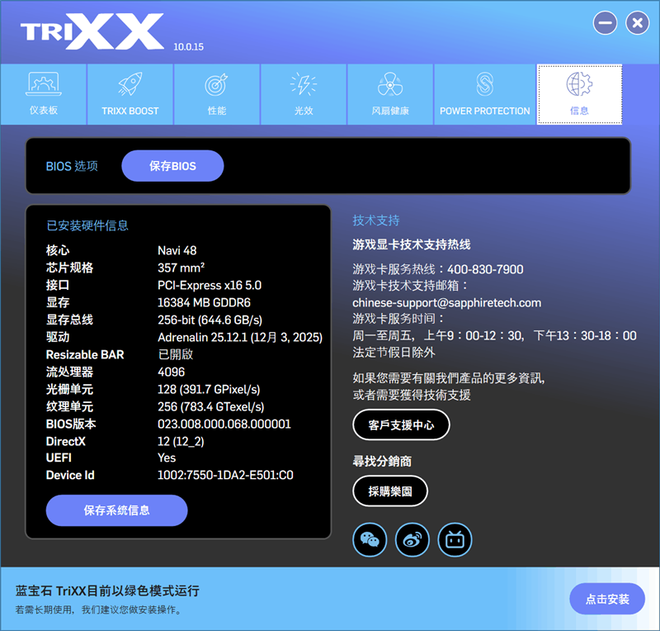This screenshot has height=631, width=660.
Task: Click the 点击安装 install button
Action: click(607, 599)
